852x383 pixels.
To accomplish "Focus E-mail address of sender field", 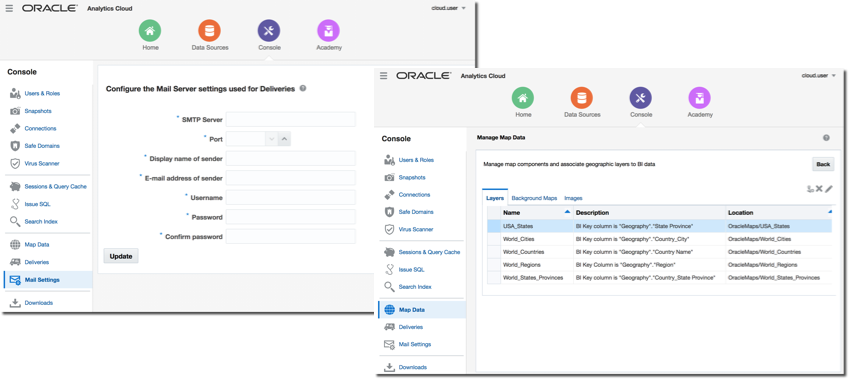I will pos(291,178).
